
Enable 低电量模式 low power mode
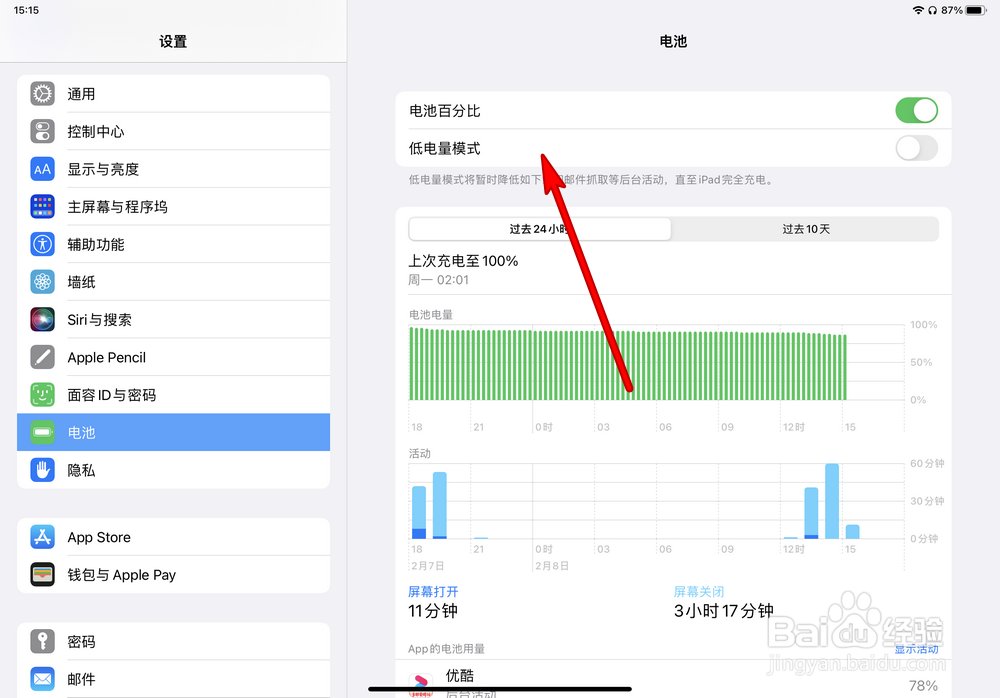pyautogui.click(x=916, y=148)
